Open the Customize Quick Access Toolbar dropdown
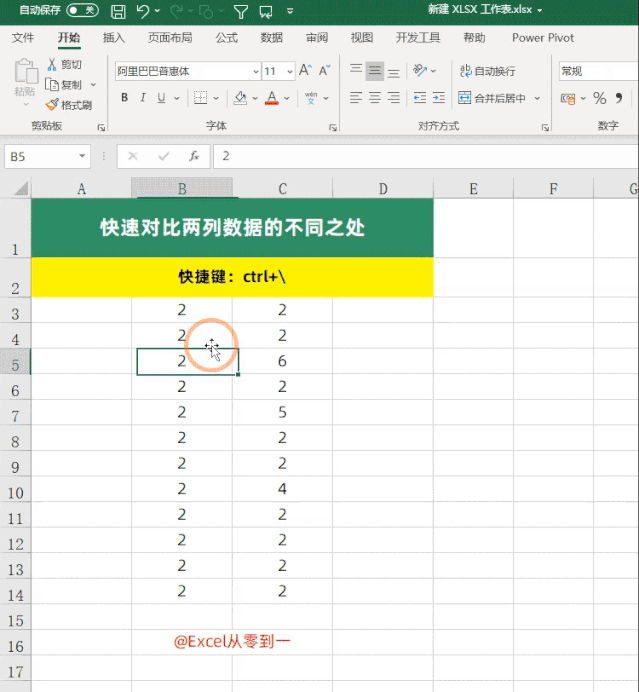Screen dimensions: 639x692 click(290, 11)
